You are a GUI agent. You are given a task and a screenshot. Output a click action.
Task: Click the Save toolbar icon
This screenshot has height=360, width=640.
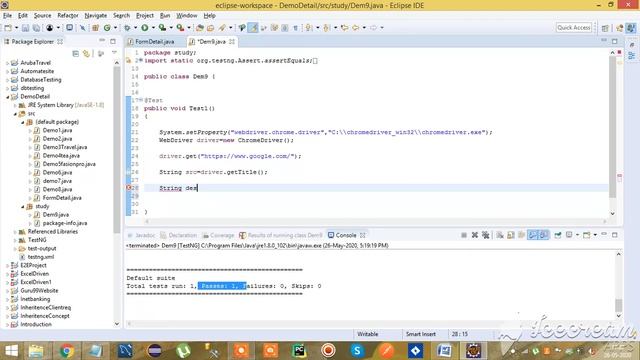click(x=25, y=28)
